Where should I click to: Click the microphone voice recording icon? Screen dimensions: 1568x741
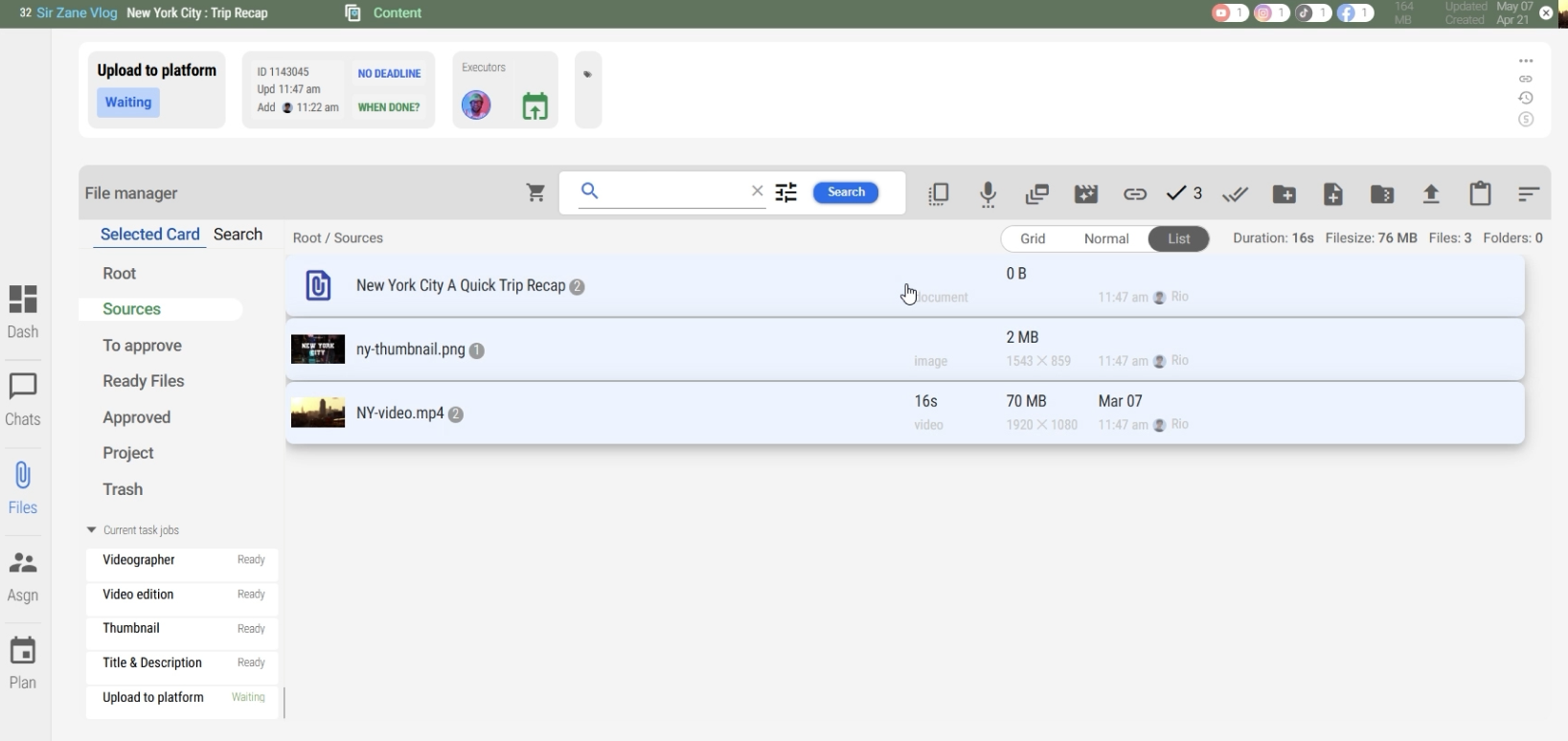[989, 194]
